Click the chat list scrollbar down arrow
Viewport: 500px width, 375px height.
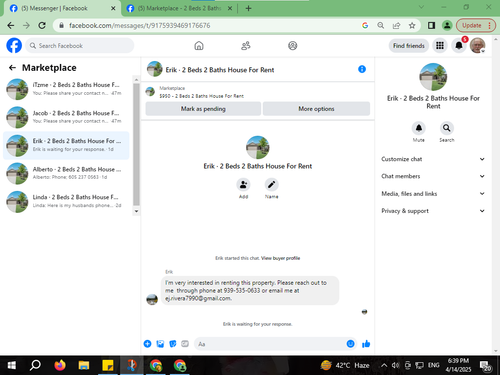pyautogui.click(x=136, y=211)
